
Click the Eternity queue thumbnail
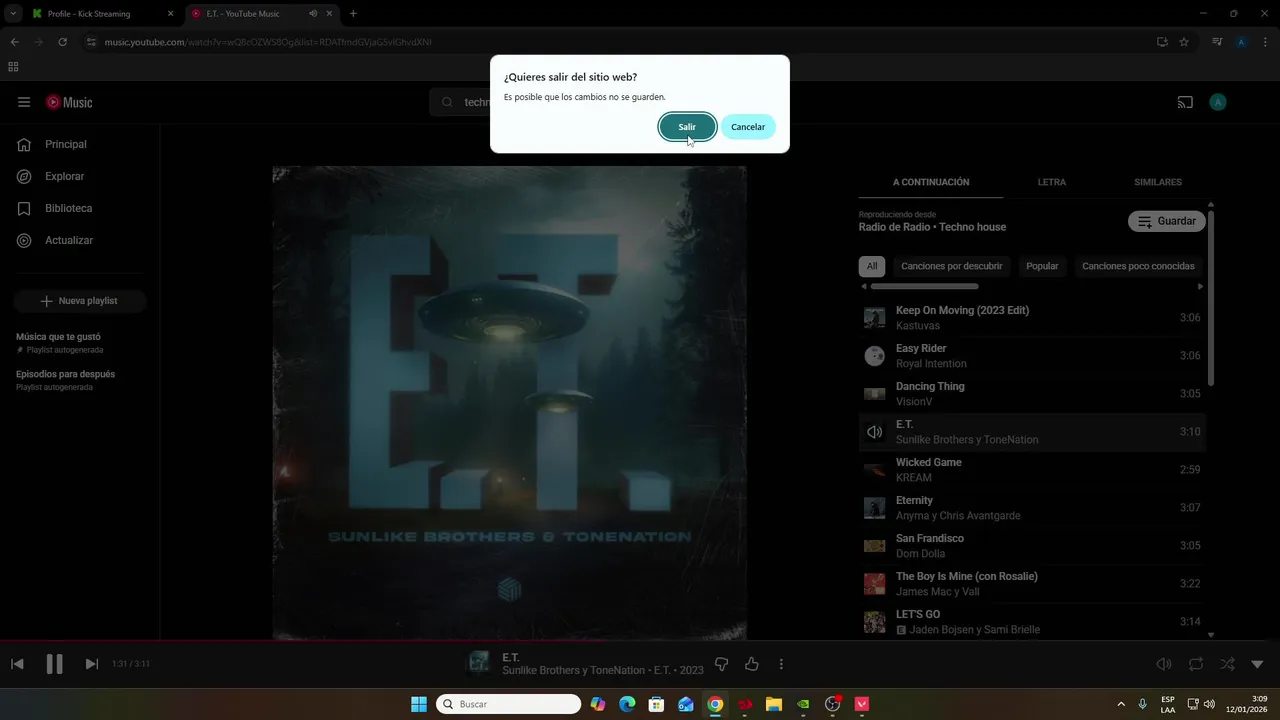click(875, 508)
